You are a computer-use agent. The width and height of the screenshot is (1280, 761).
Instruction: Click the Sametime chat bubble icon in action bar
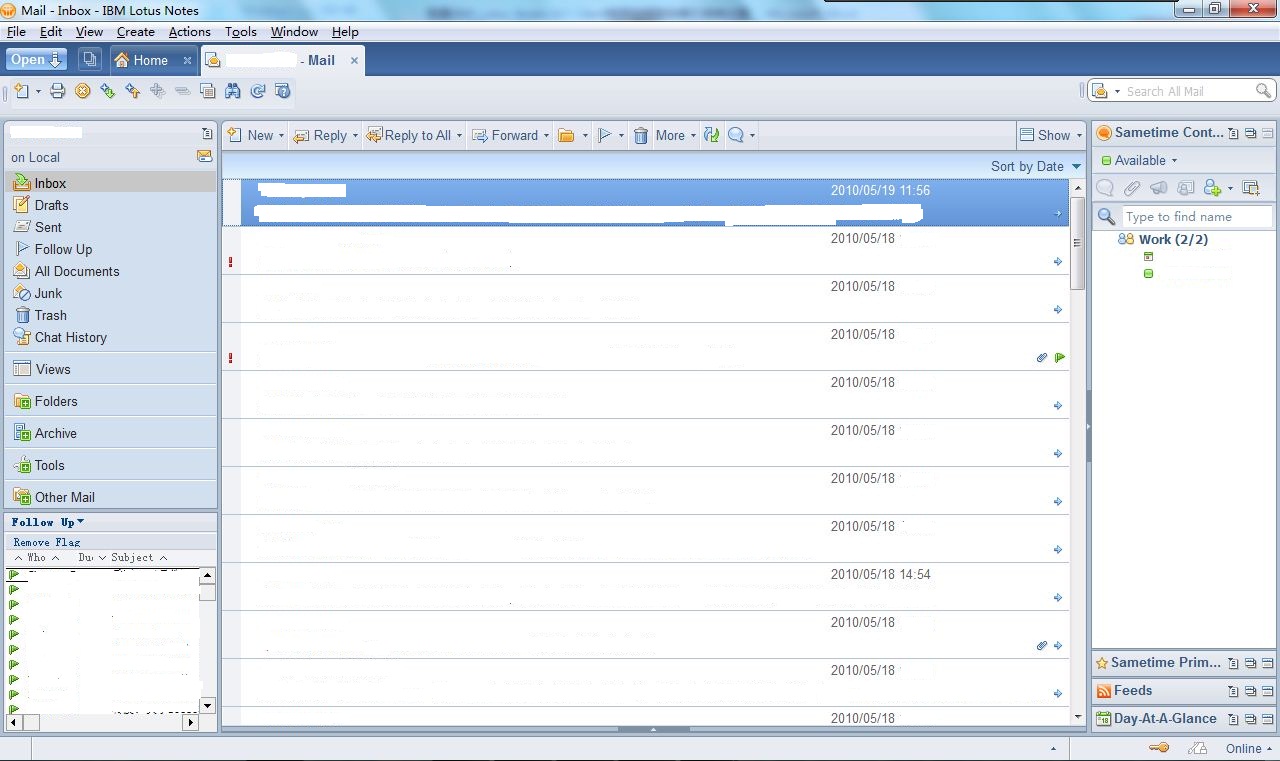pos(737,135)
